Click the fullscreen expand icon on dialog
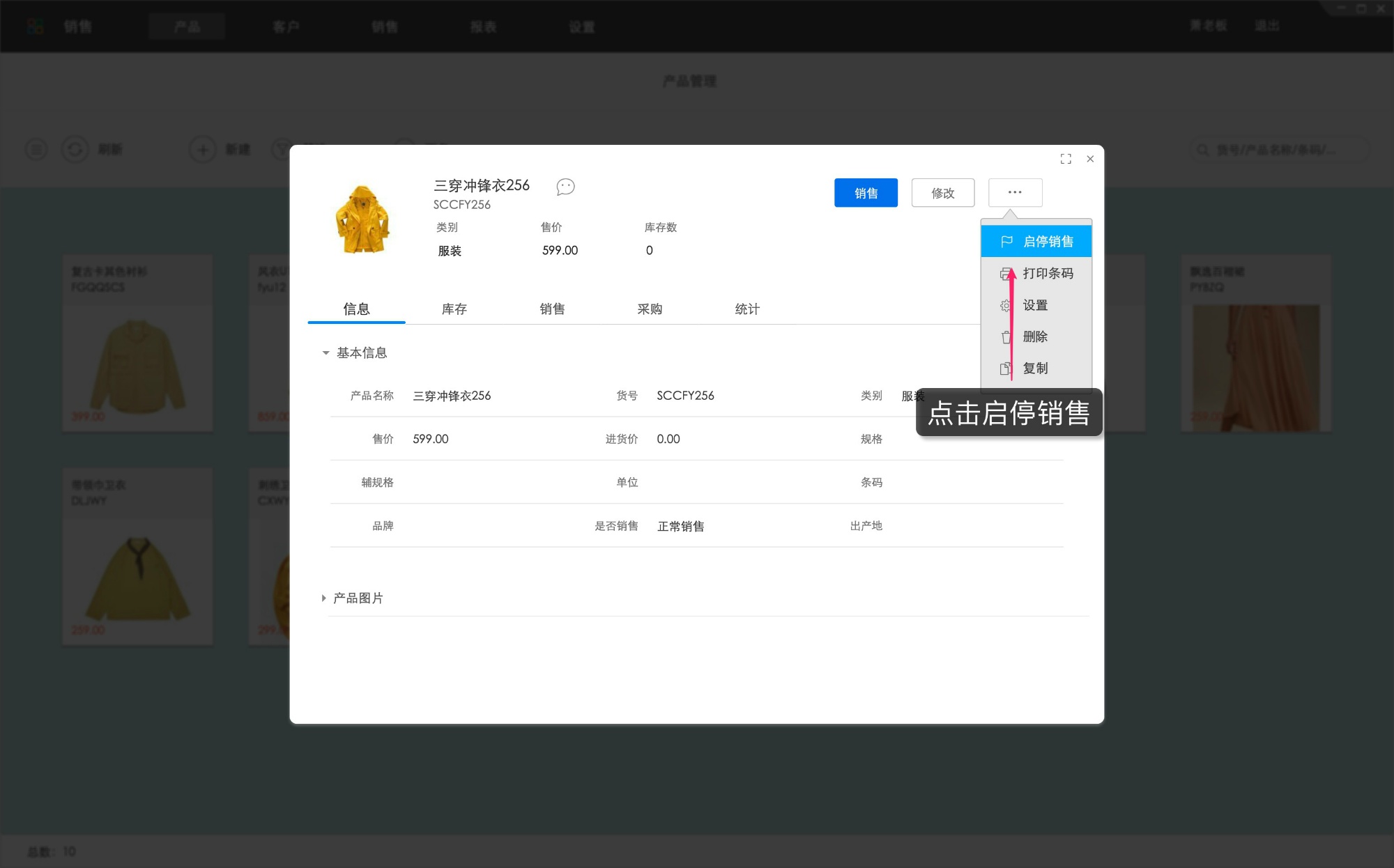The width and height of the screenshot is (1394, 868). 1066,159
